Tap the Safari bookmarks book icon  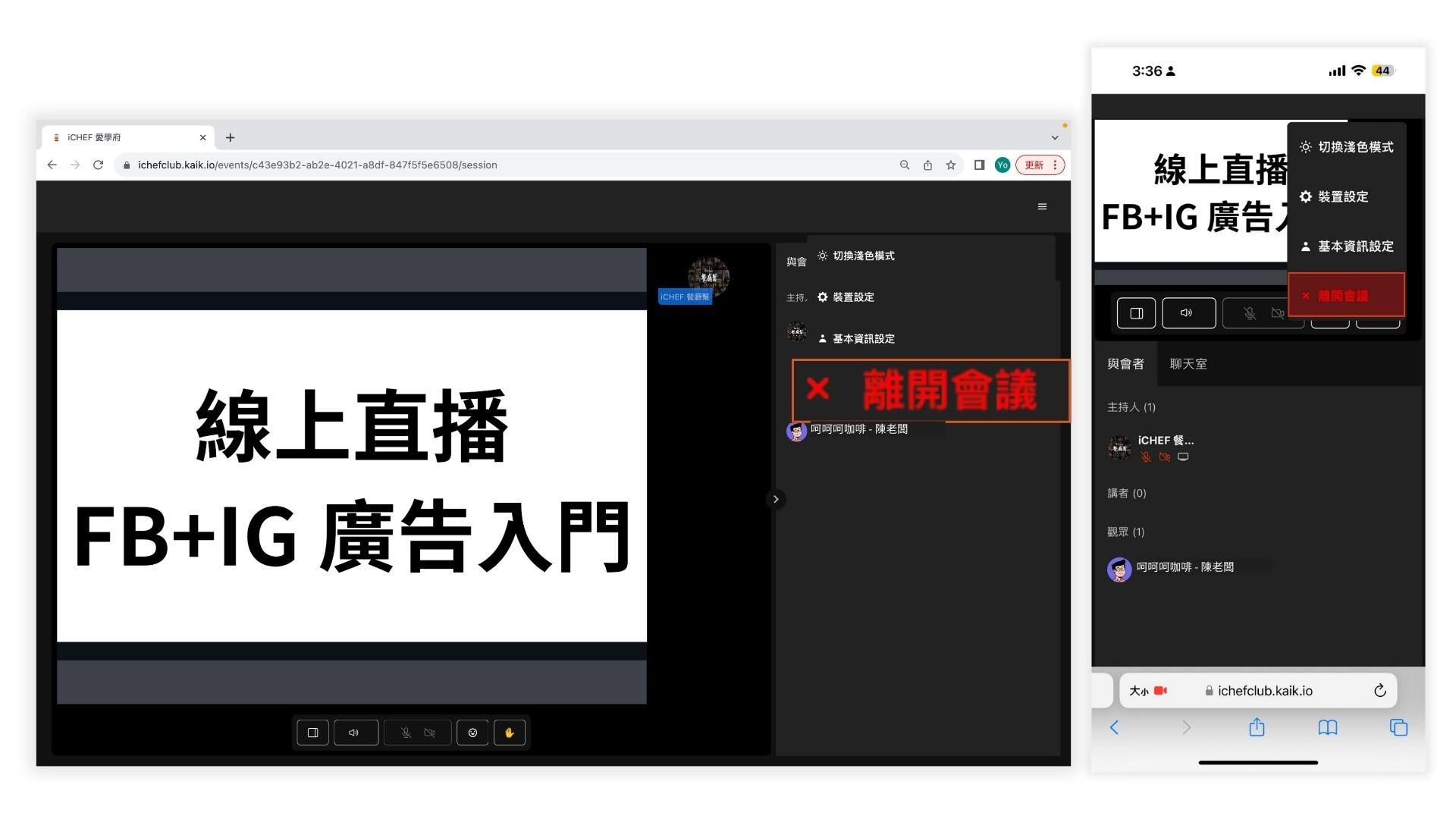pos(1327,727)
